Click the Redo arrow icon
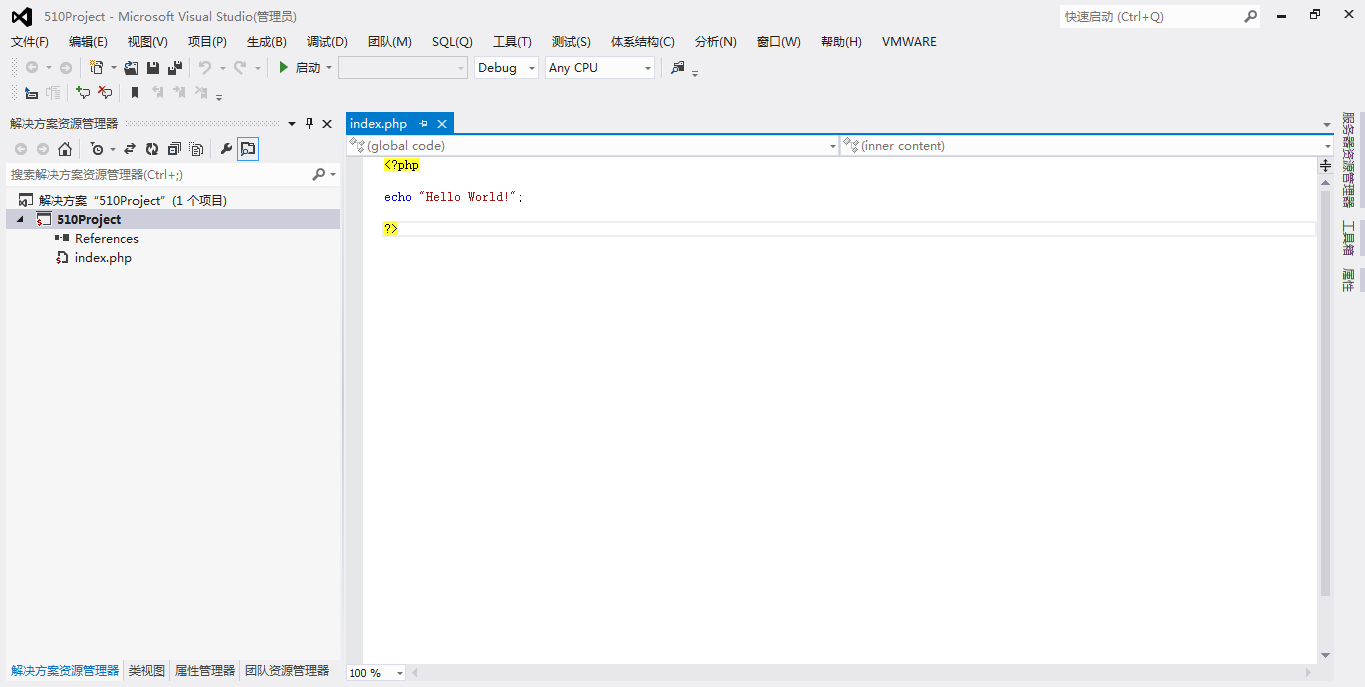 (x=240, y=67)
